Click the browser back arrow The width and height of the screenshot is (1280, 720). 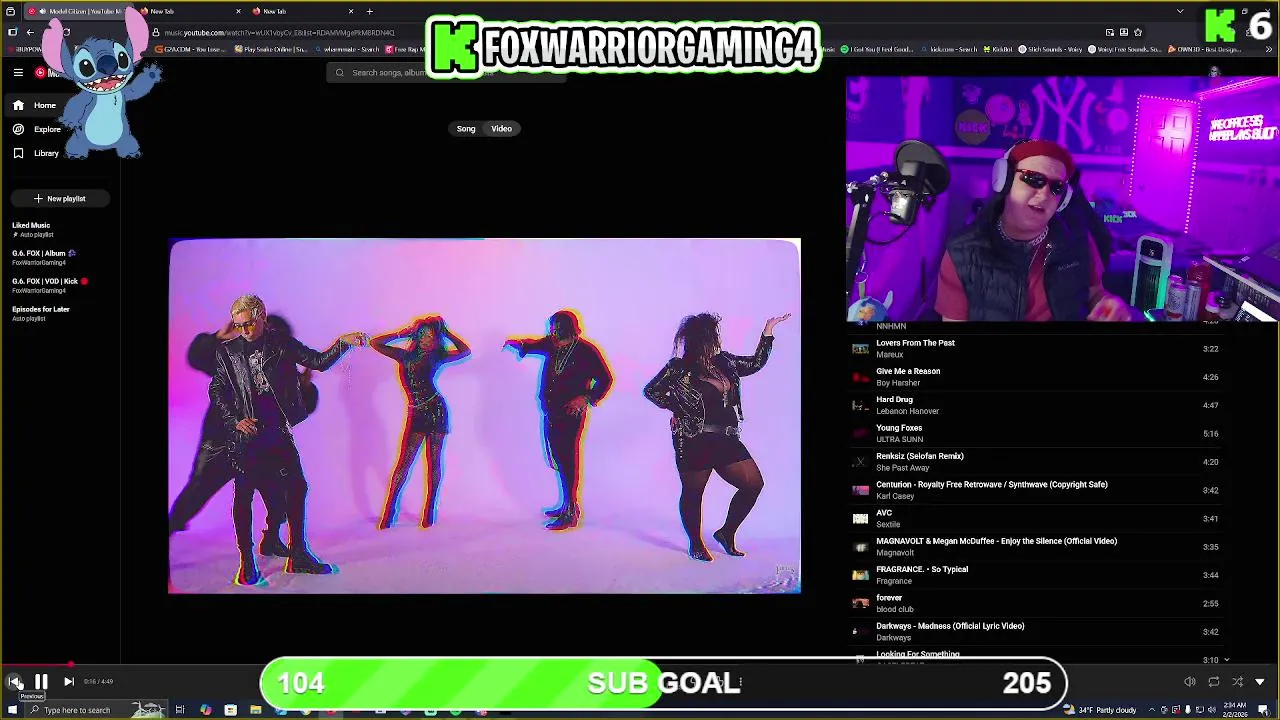click(x=30, y=32)
